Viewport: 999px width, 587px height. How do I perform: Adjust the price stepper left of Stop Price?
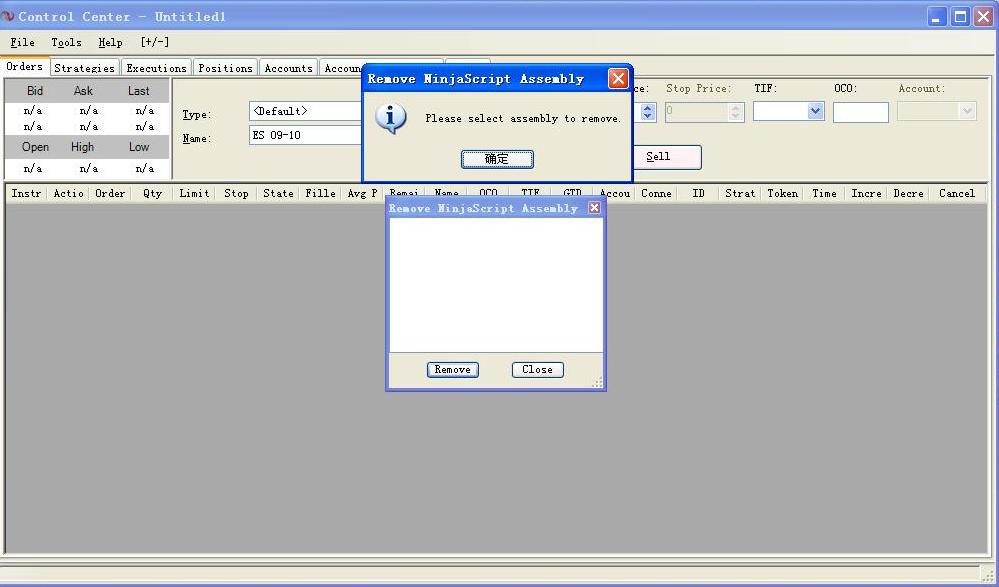click(648, 112)
